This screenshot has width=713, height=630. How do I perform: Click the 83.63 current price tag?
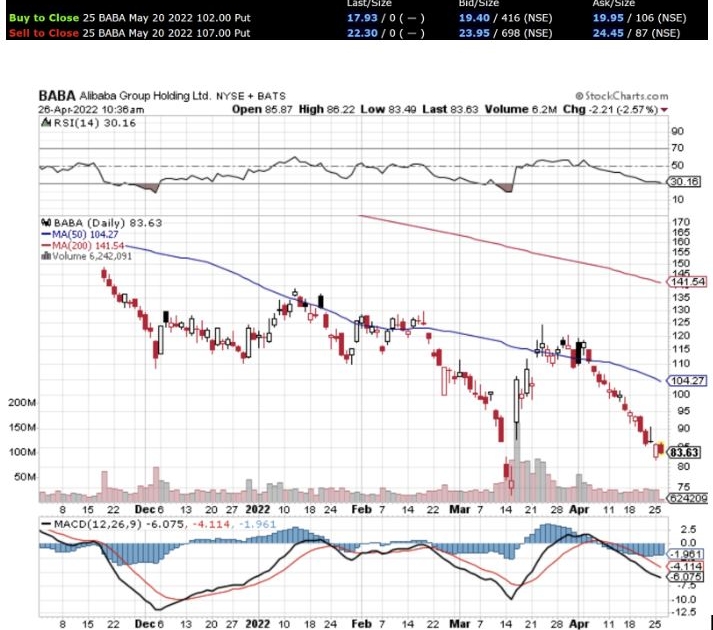[683, 451]
